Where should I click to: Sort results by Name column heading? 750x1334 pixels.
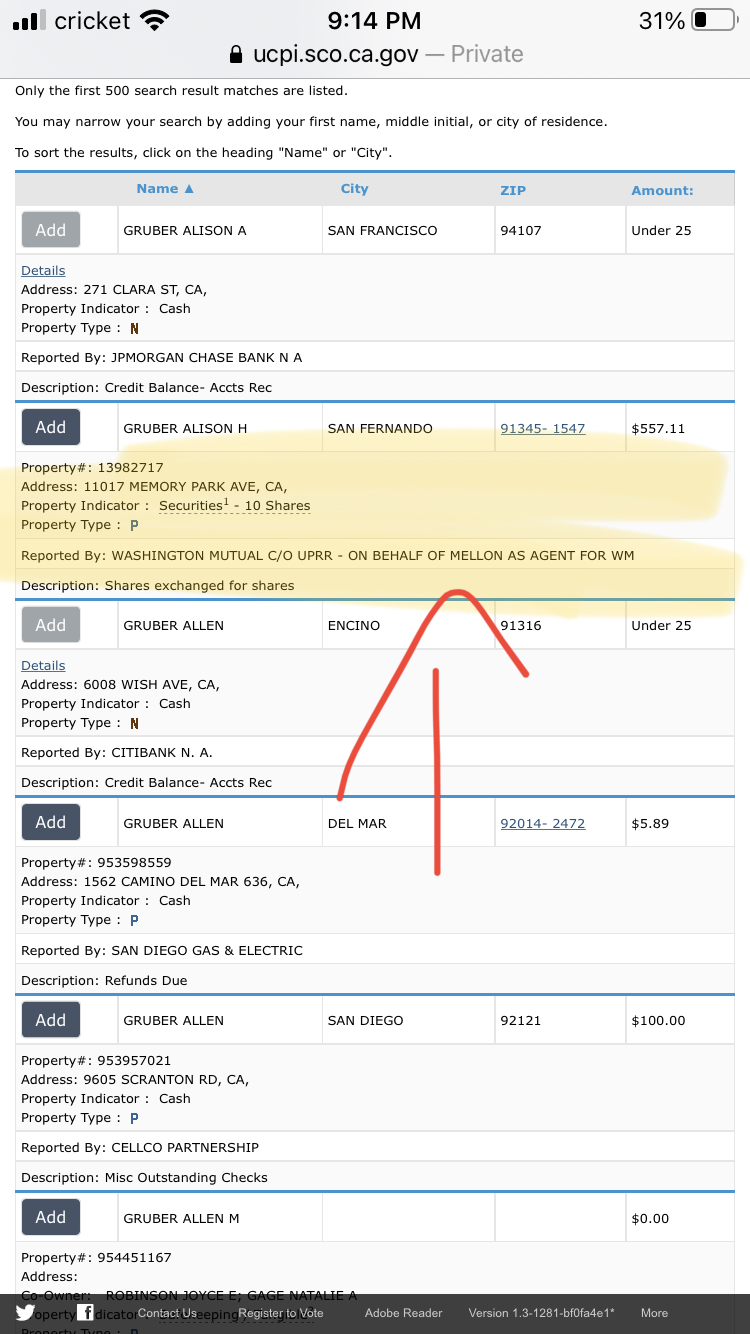165,188
